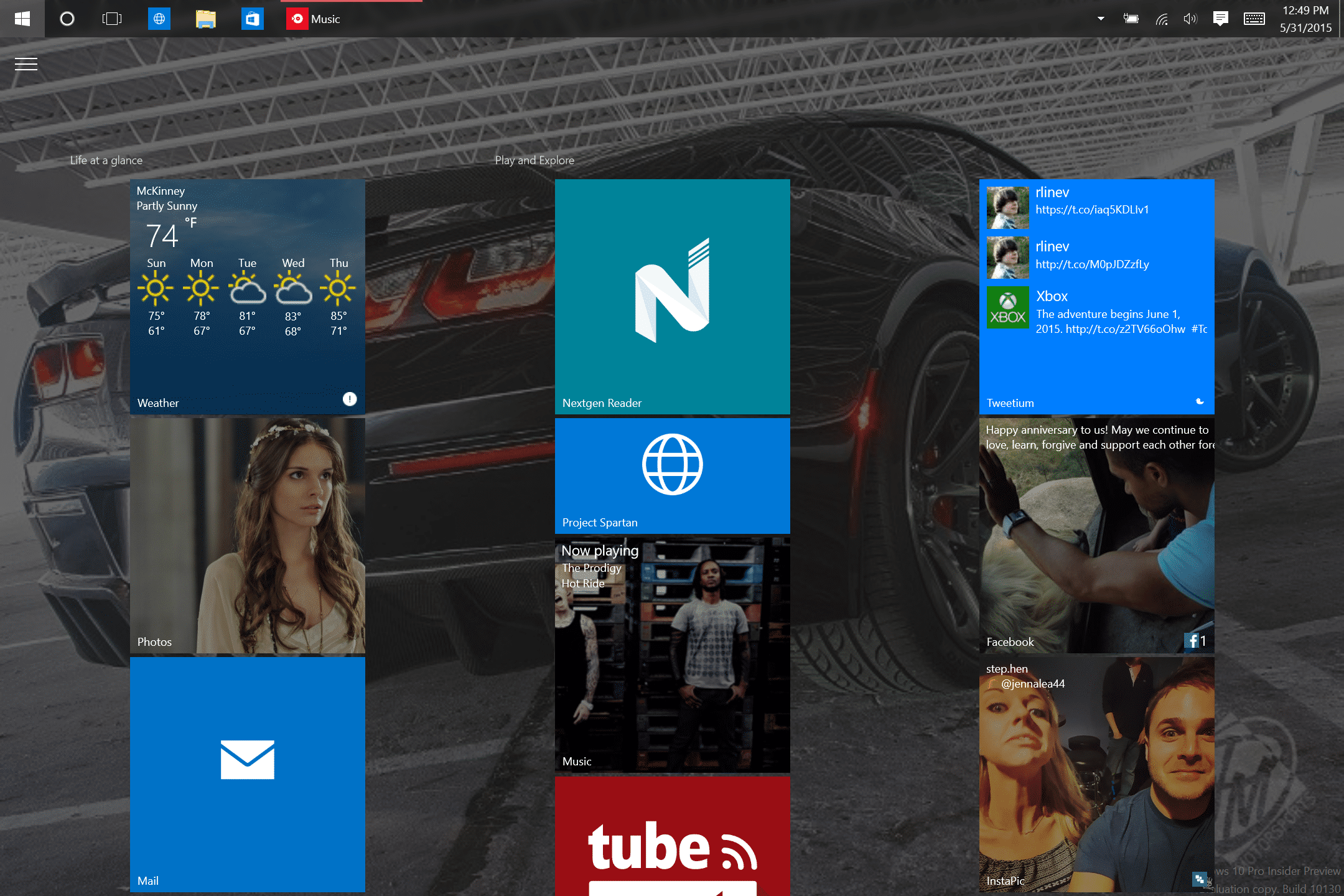Click Sunday's sunny forecast icon
Image resolution: width=1344 pixels, height=896 pixels.
pos(156,289)
